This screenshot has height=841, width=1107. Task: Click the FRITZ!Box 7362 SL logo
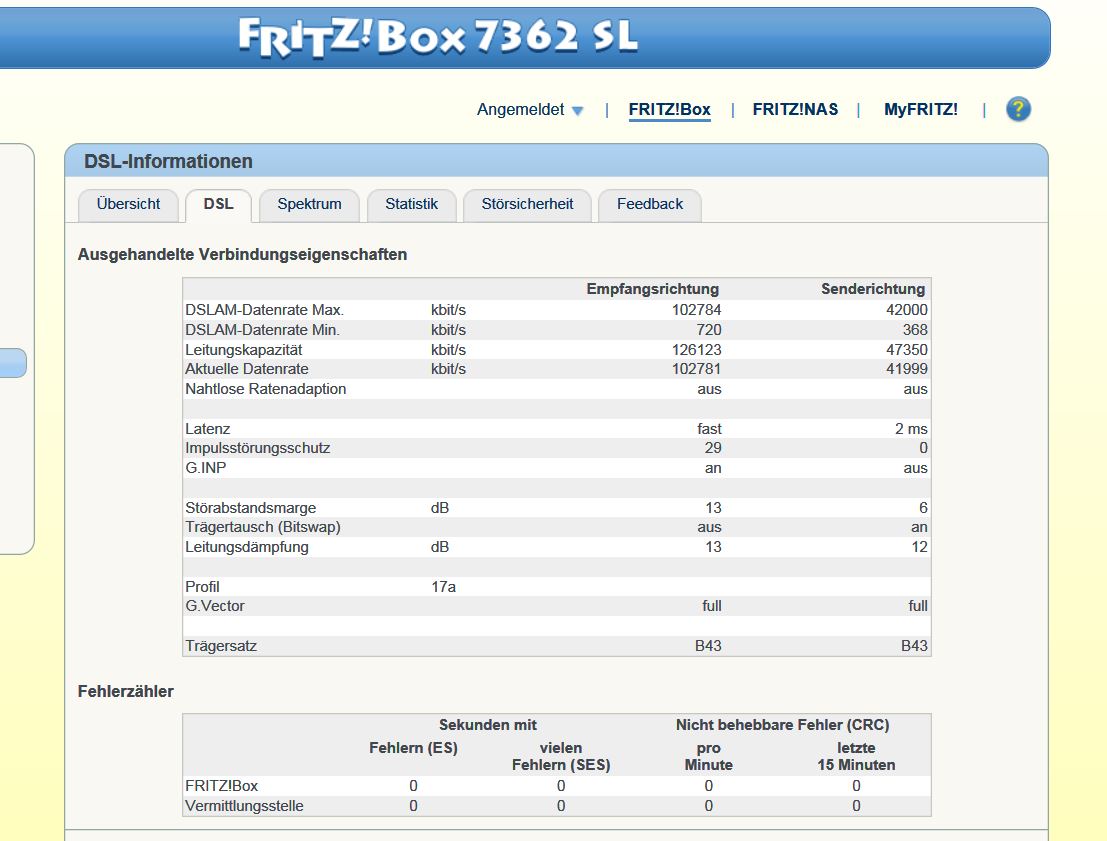coord(438,37)
